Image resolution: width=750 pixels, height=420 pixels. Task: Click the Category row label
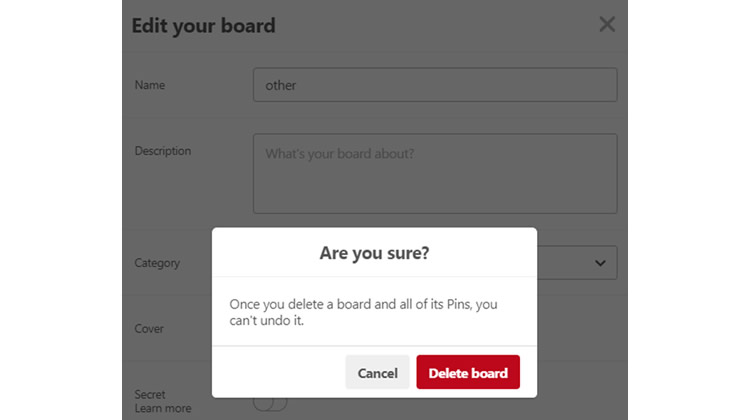tap(157, 263)
